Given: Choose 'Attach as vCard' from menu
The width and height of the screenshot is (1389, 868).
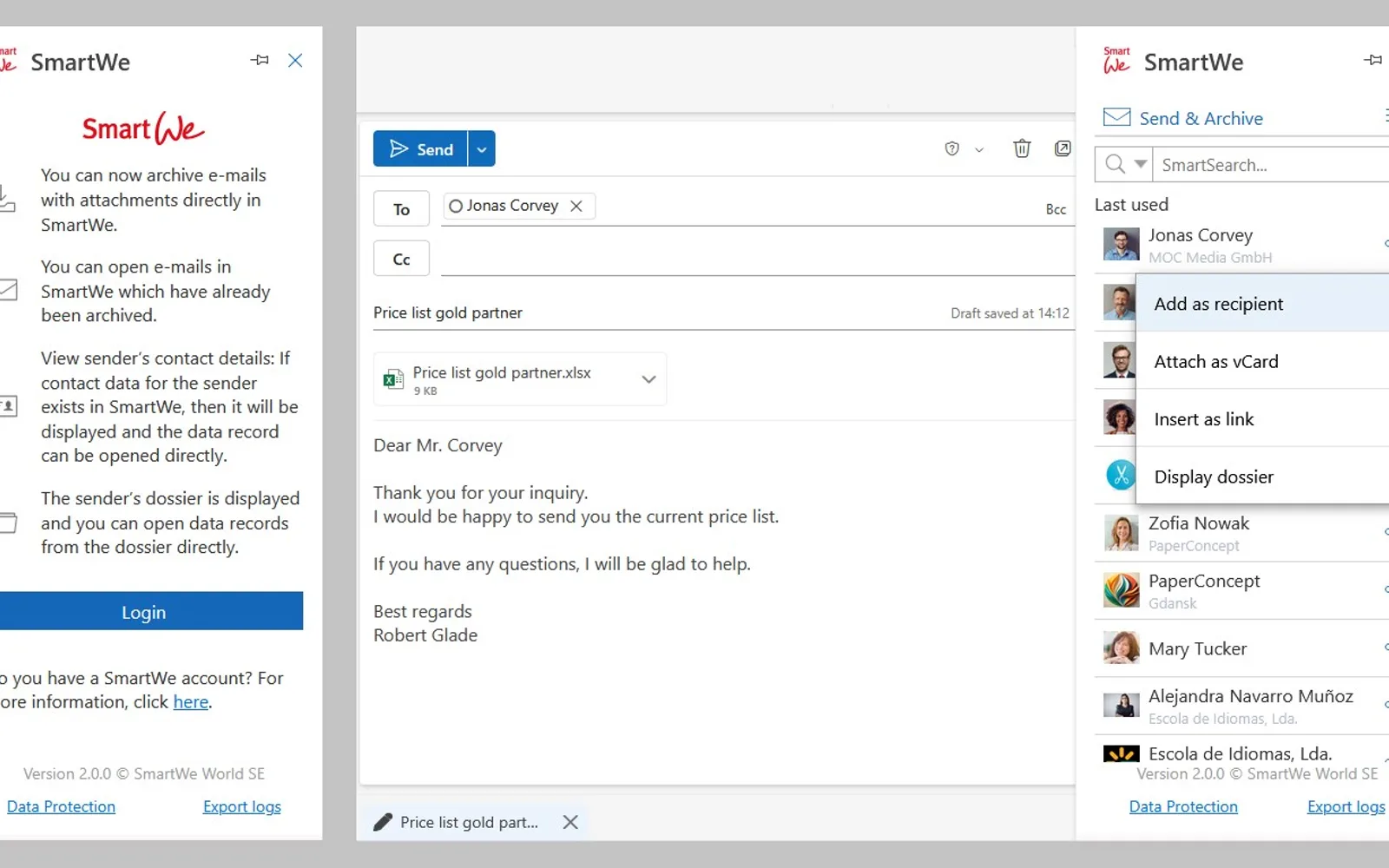Looking at the screenshot, I should point(1262,361).
